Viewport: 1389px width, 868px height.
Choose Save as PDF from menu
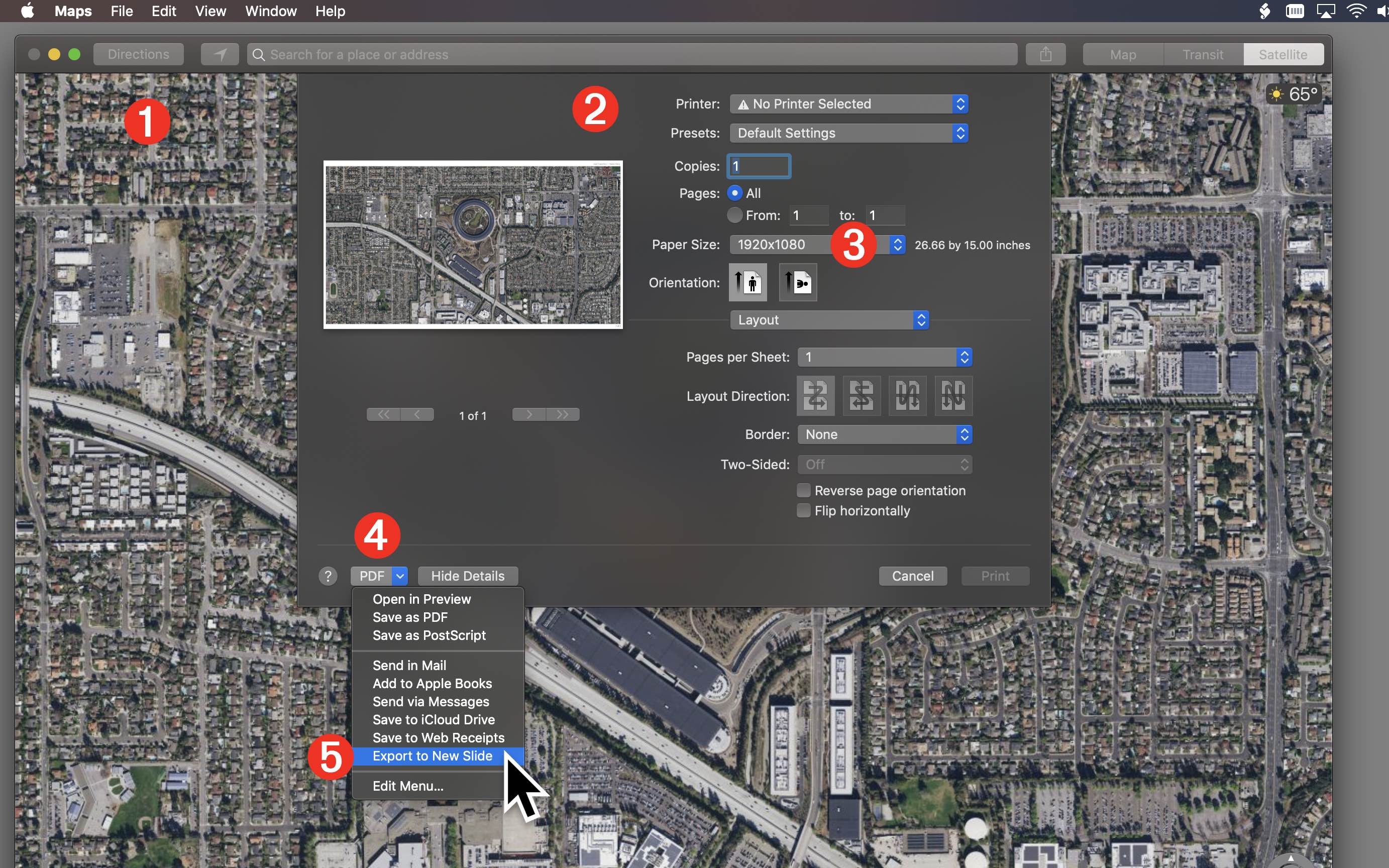pos(410,617)
